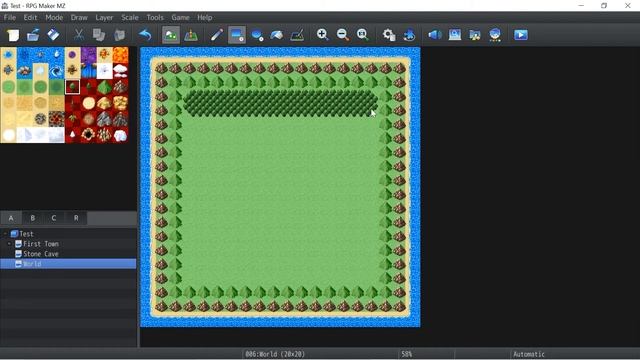640x360 pixels.
Task: Pick the white clouds tile
Action: pos(120,71)
